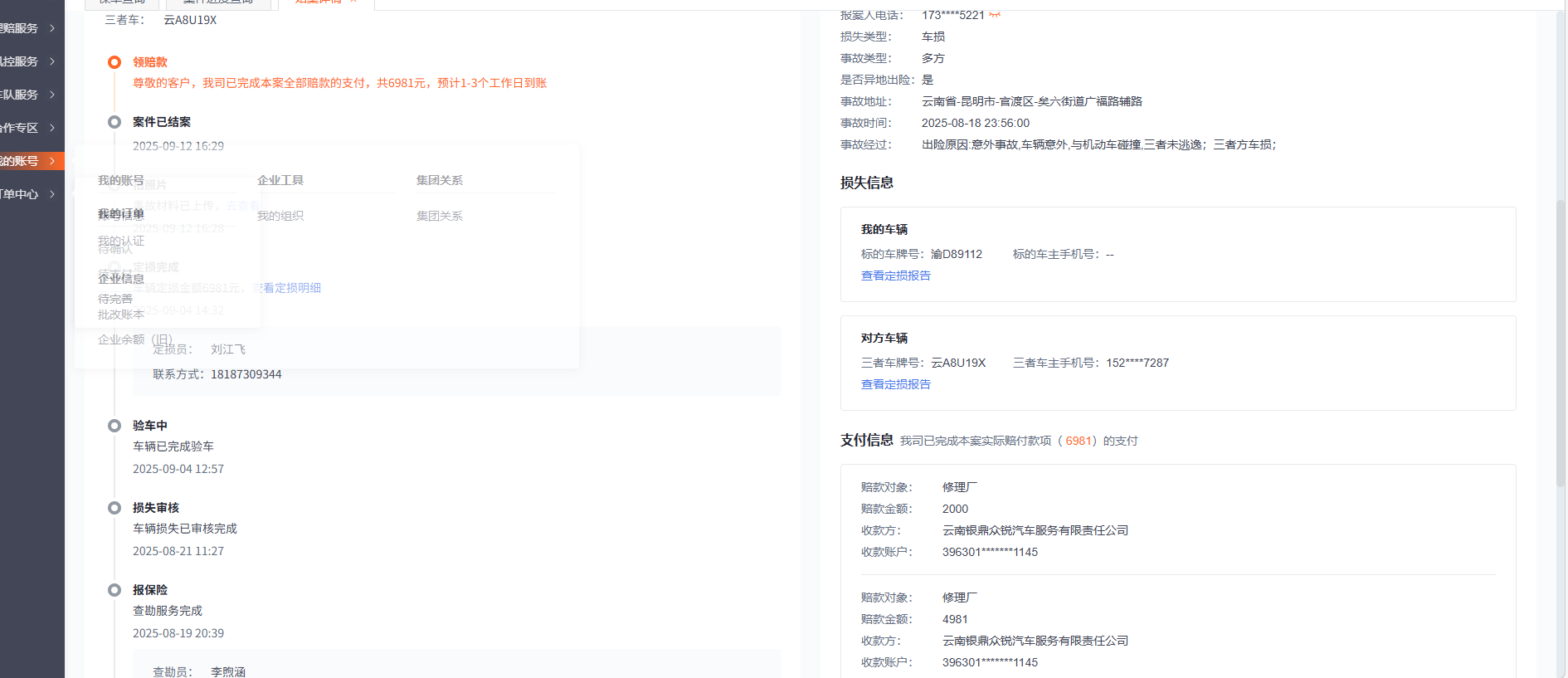Viewport: 1568px width, 678px height.
Task: Open the 订单中心 sidebar chevron
Action: click(x=52, y=194)
